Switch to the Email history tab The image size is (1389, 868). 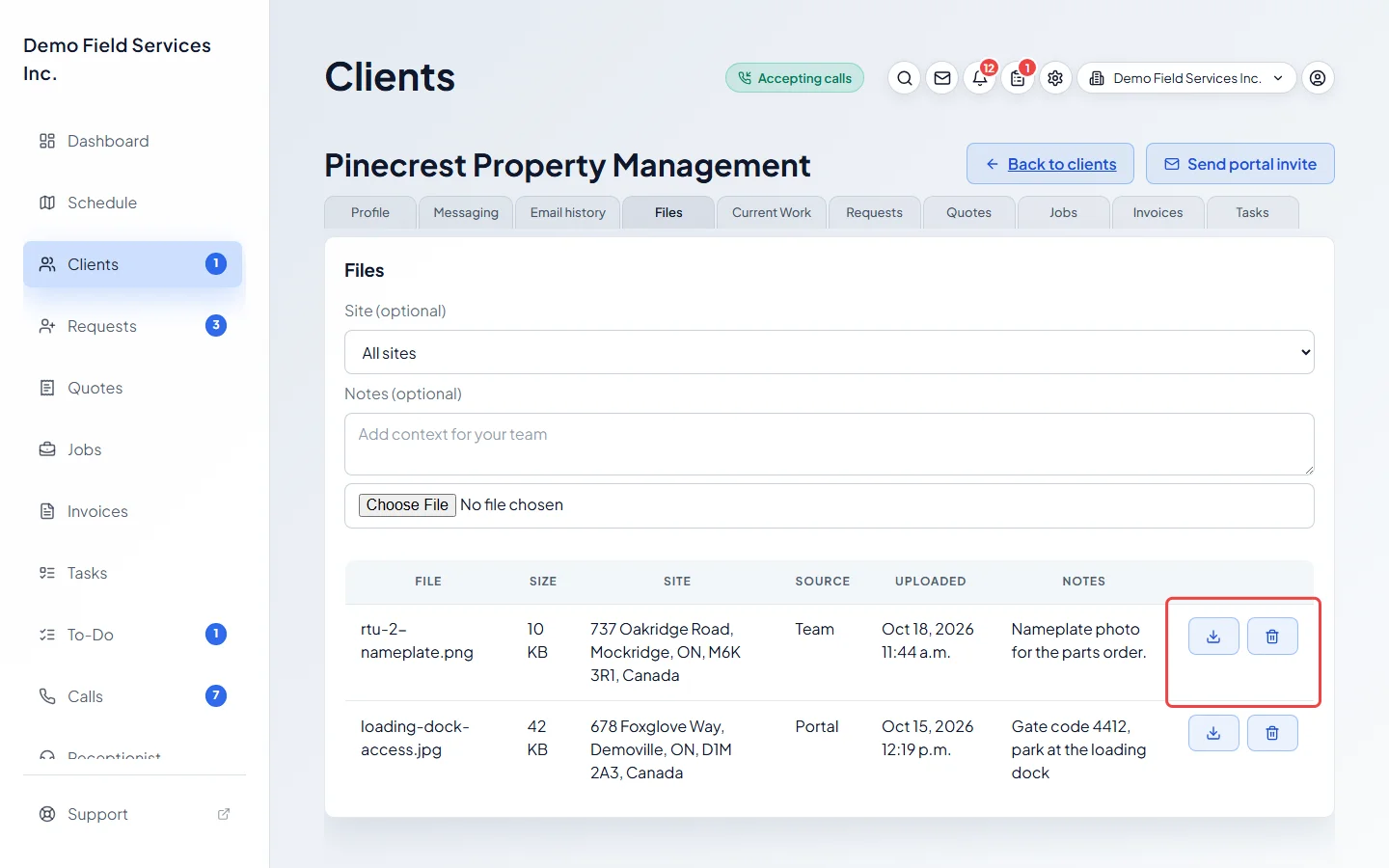[568, 212]
